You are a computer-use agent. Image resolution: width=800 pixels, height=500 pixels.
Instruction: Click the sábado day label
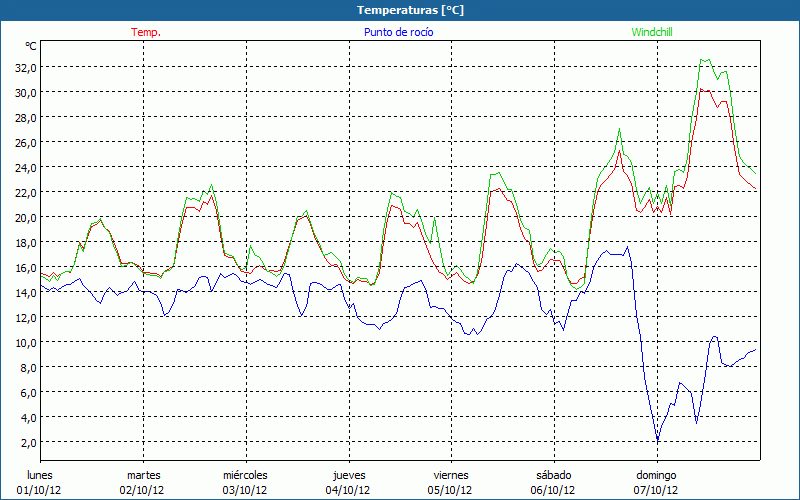point(553,475)
